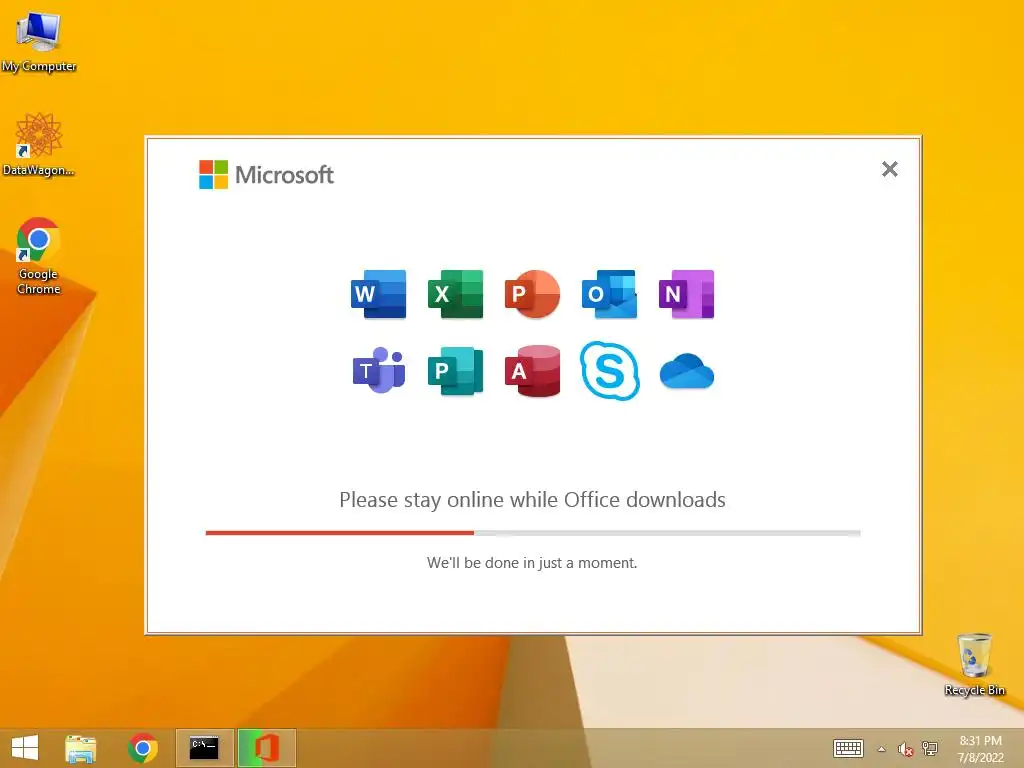
Task: Open the Windows Start button
Action: coord(25,748)
